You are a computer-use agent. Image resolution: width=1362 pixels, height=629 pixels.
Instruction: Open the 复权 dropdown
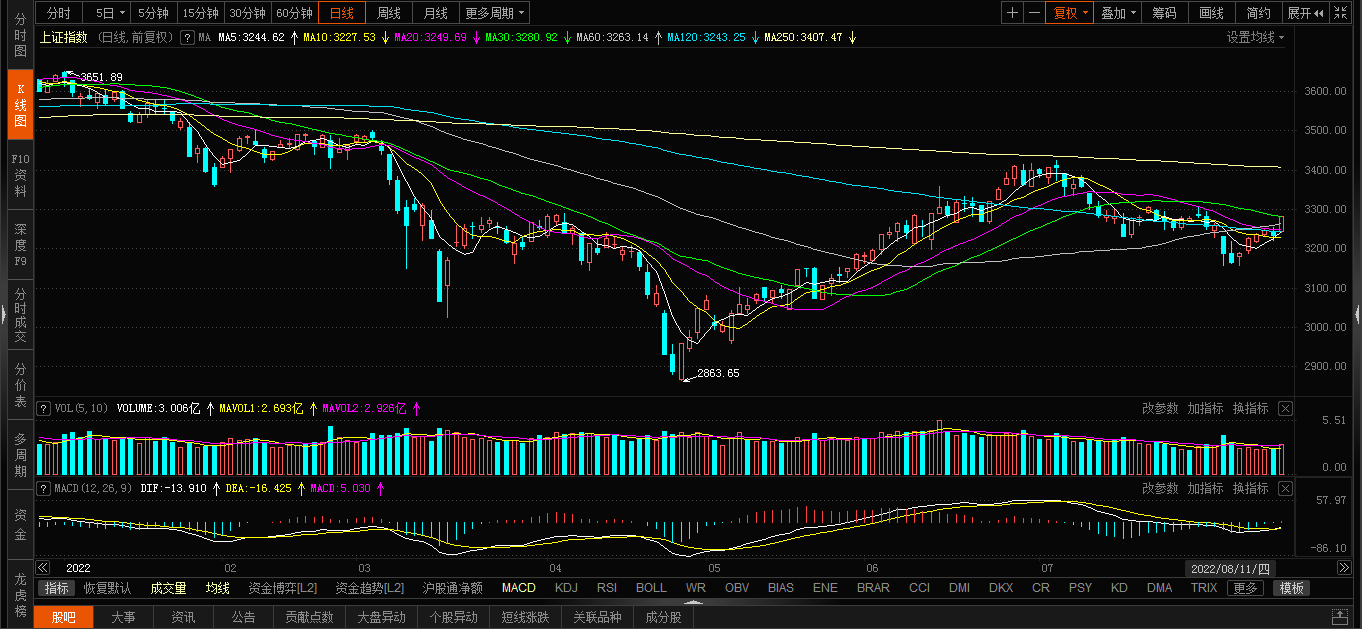(1070, 13)
